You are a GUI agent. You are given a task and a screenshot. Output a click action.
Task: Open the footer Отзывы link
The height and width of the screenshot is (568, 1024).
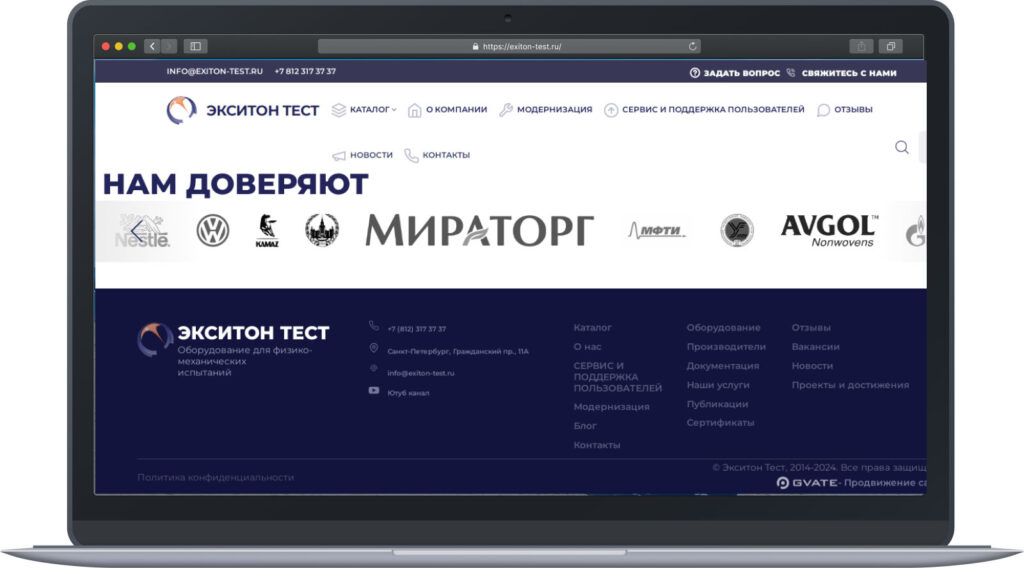tap(810, 328)
